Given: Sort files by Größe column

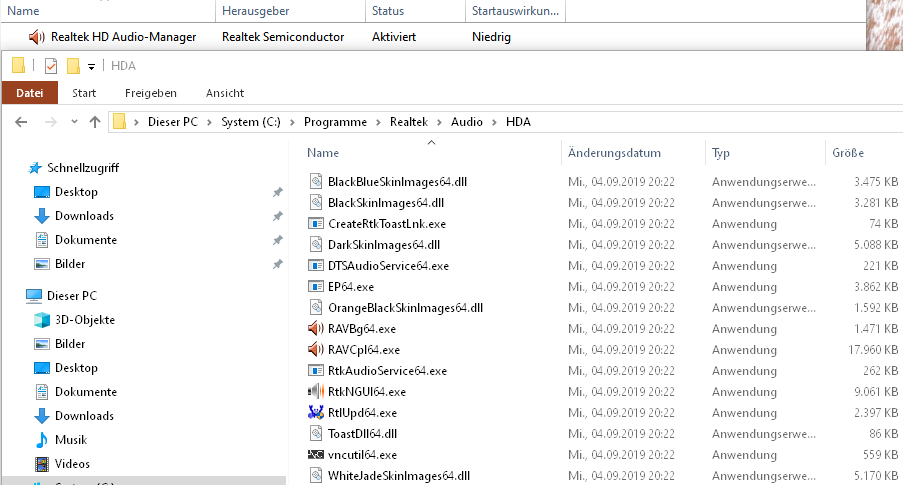Looking at the screenshot, I should 848,153.
